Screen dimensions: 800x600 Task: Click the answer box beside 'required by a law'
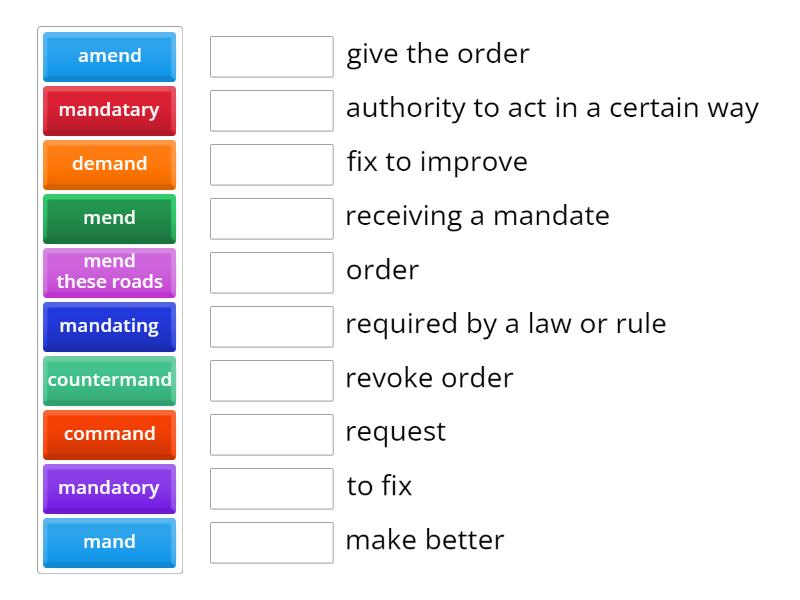tap(271, 326)
